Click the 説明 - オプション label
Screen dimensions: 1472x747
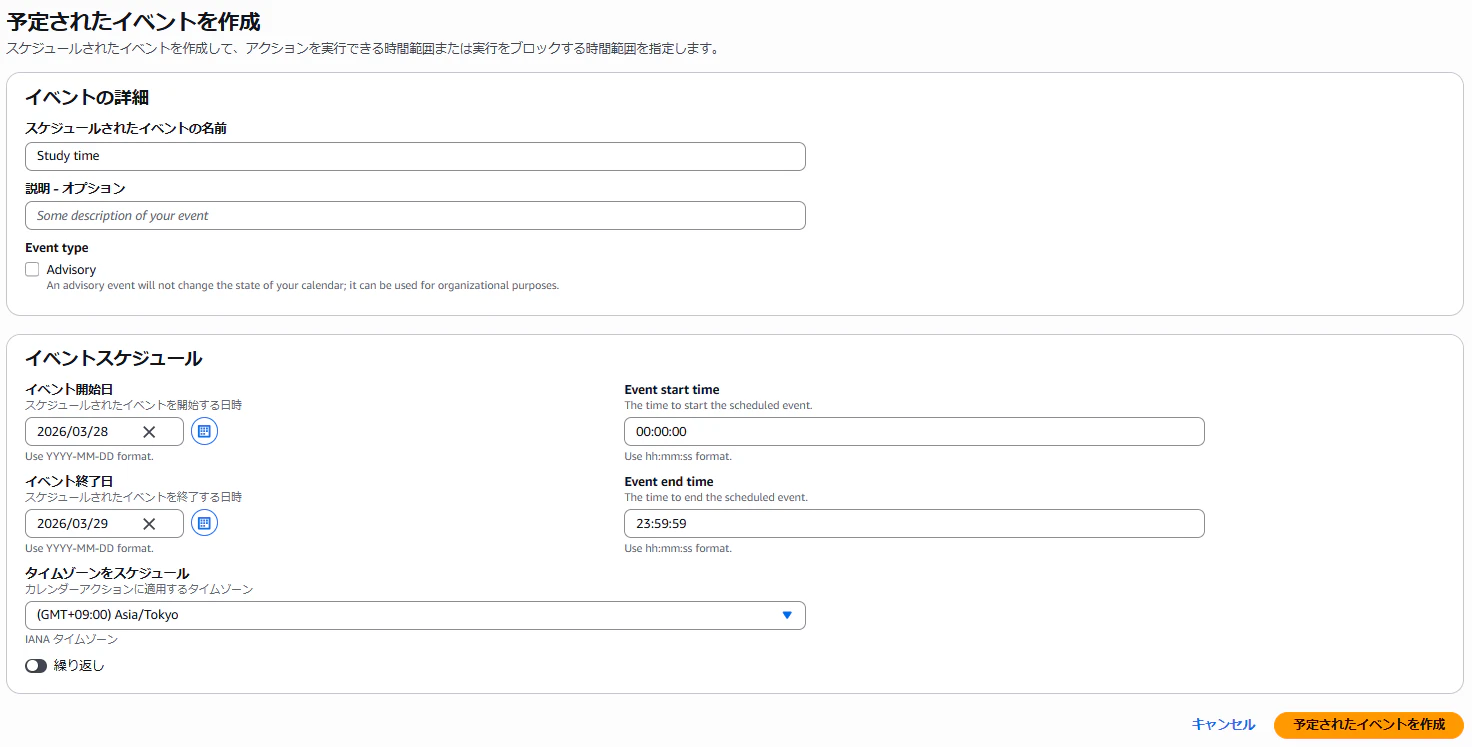click(x=75, y=188)
